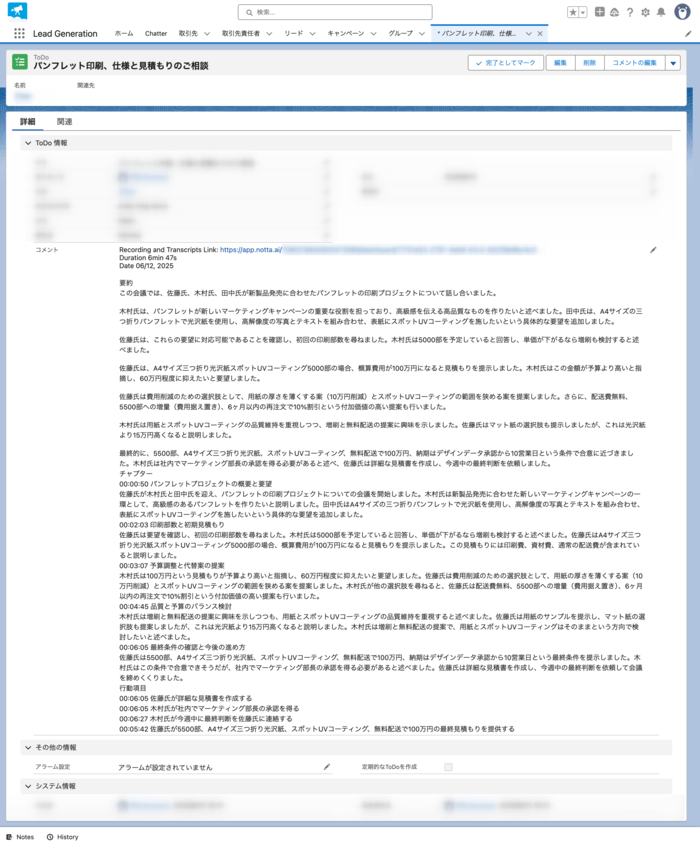Image resolution: width=700 pixels, height=847 pixels.
Task: Click the 要約 heading text
Action: [126, 283]
